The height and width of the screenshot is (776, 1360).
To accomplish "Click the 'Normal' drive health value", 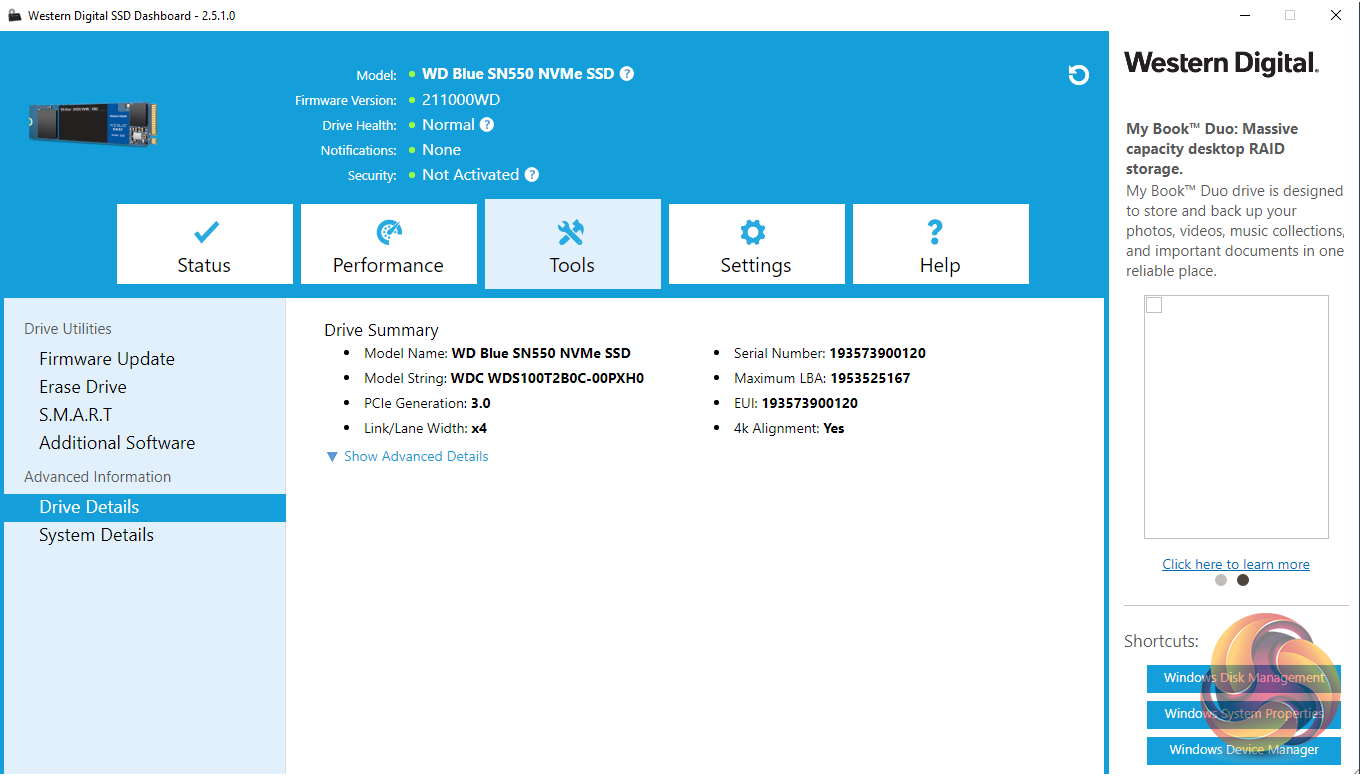I will [x=448, y=125].
